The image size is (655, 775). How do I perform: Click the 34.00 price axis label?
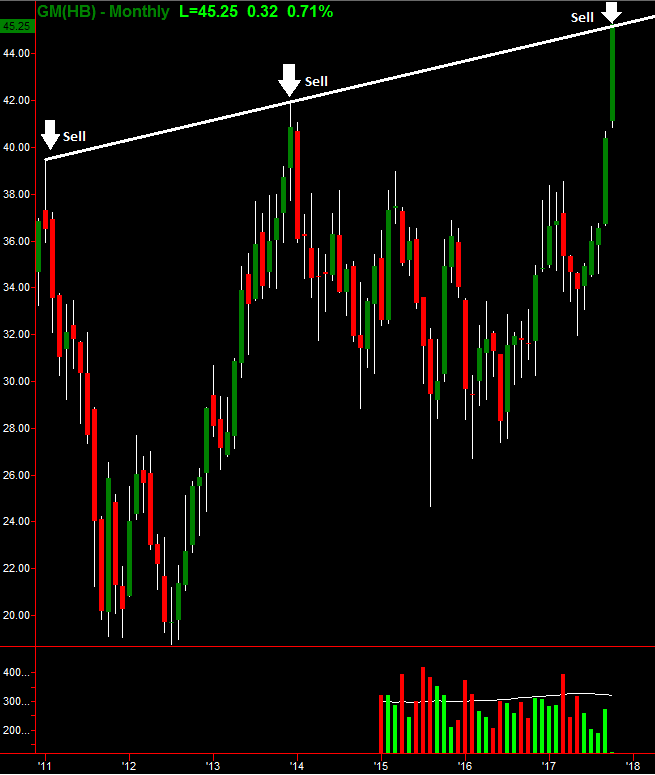(x=17, y=287)
